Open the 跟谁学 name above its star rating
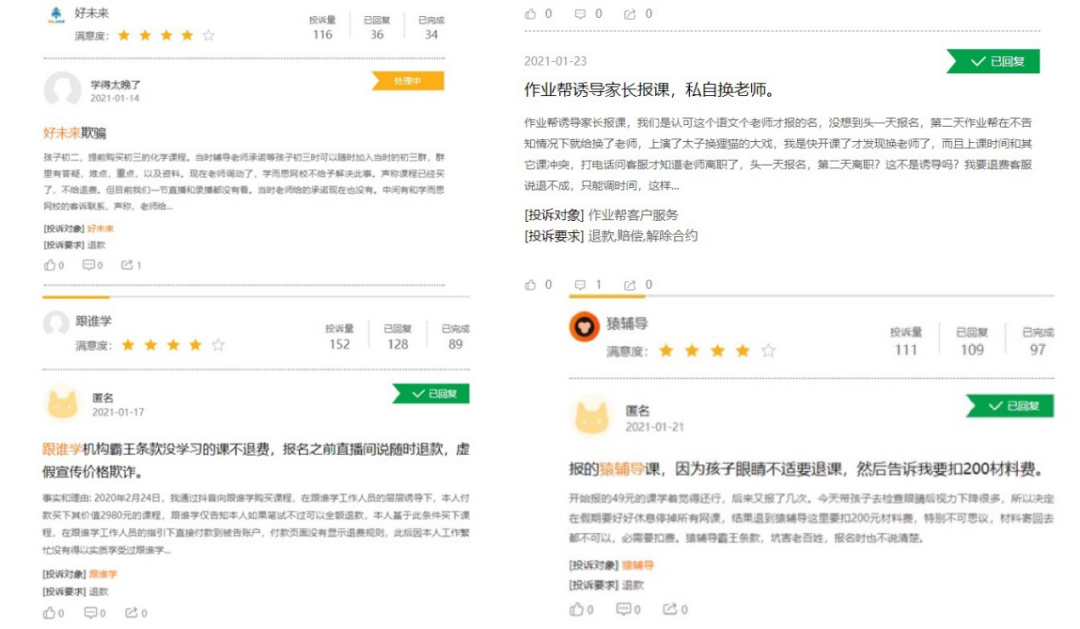 [x=94, y=321]
